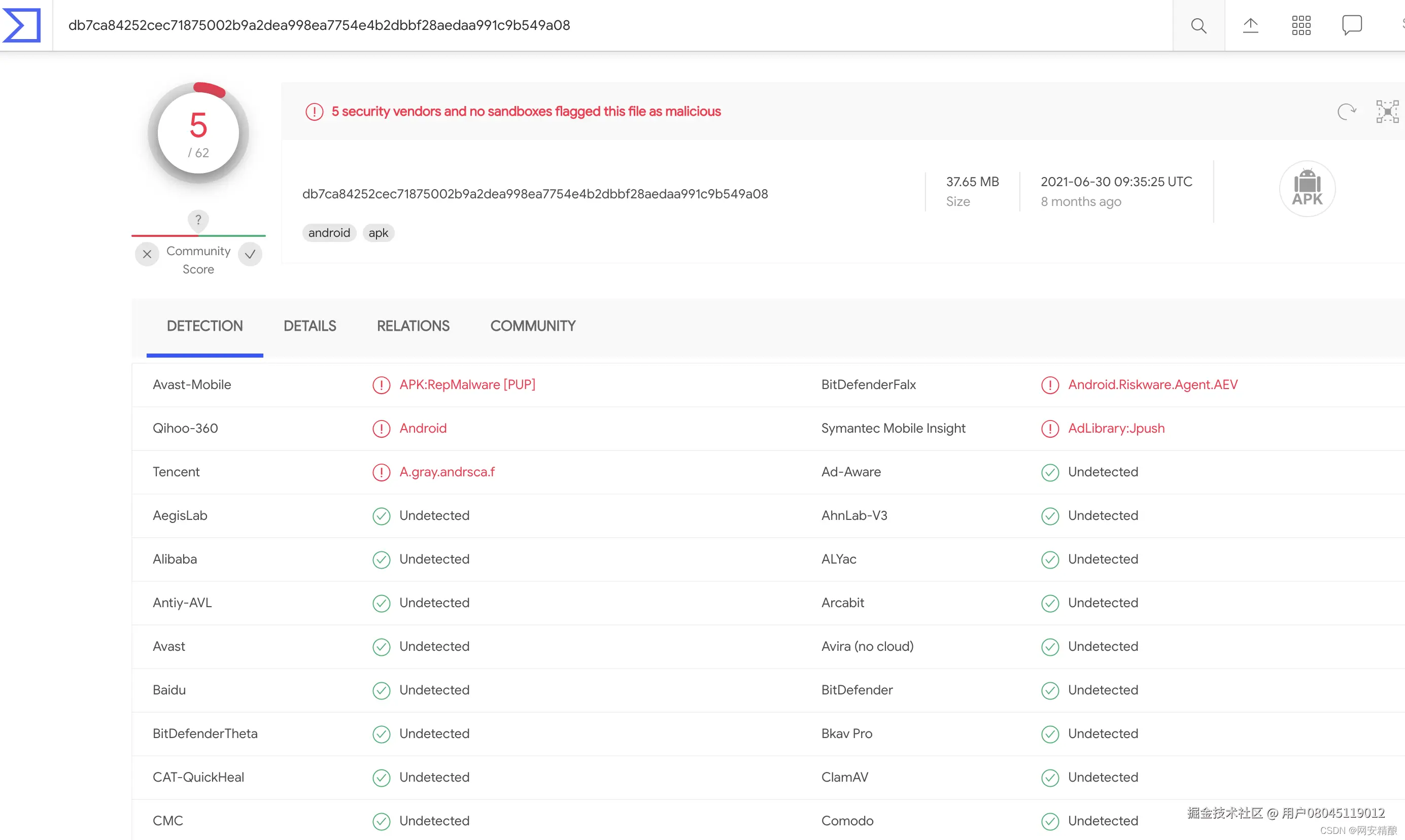Click the 37.65 MB size value
This screenshot has height=840, width=1405.
coord(973,182)
